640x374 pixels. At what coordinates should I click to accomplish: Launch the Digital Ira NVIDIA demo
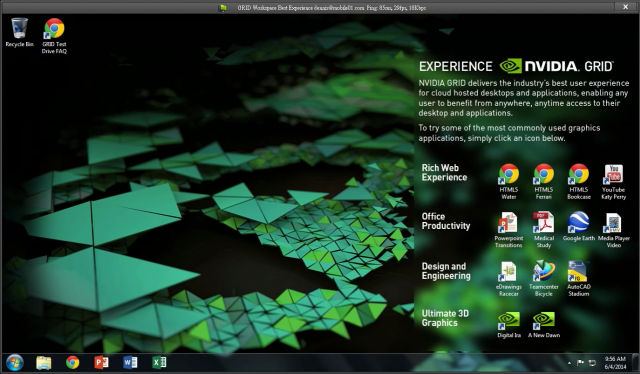point(509,325)
